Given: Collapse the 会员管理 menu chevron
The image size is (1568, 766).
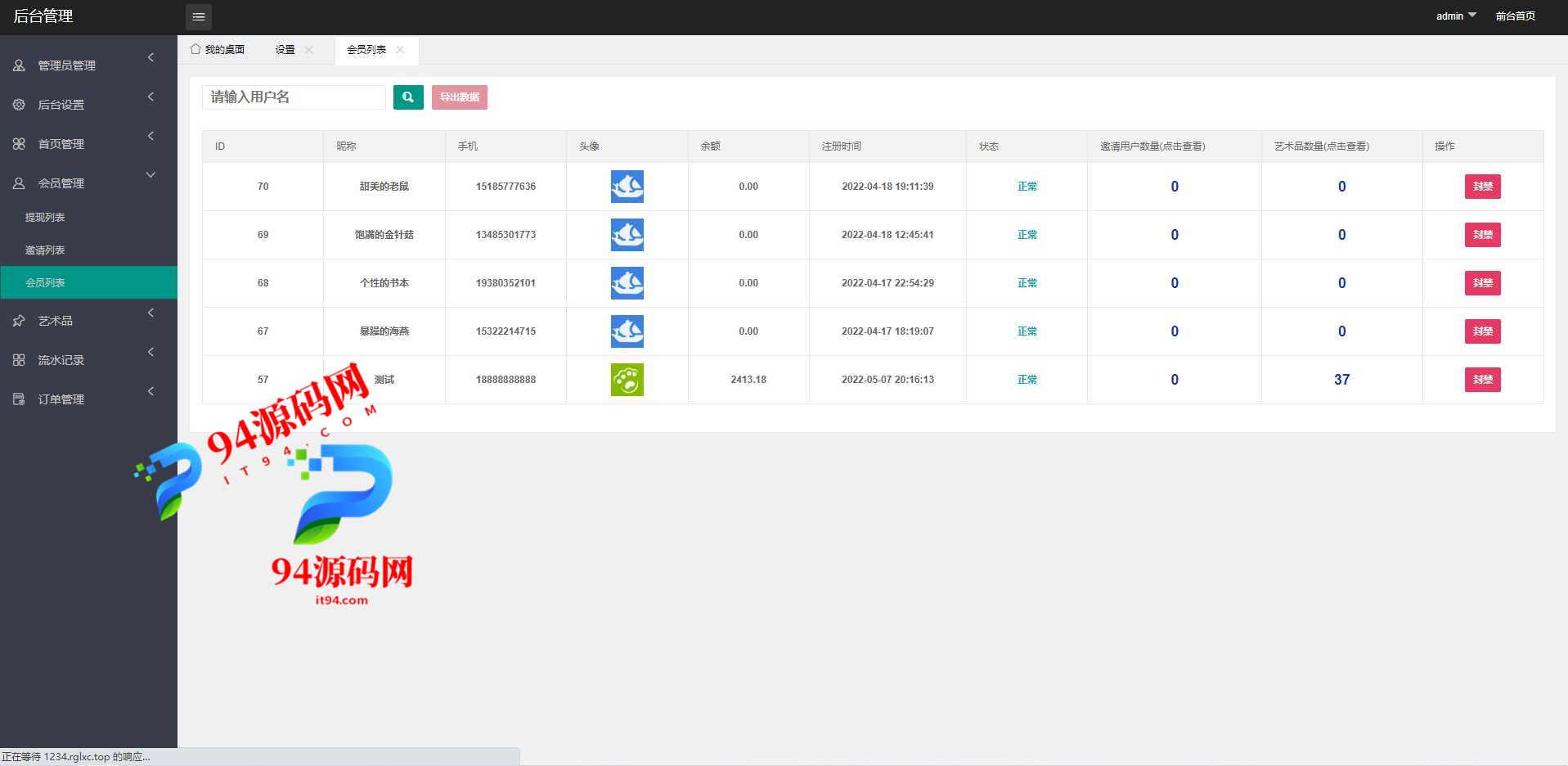Looking at the screenshot, I should pos(151,175).
